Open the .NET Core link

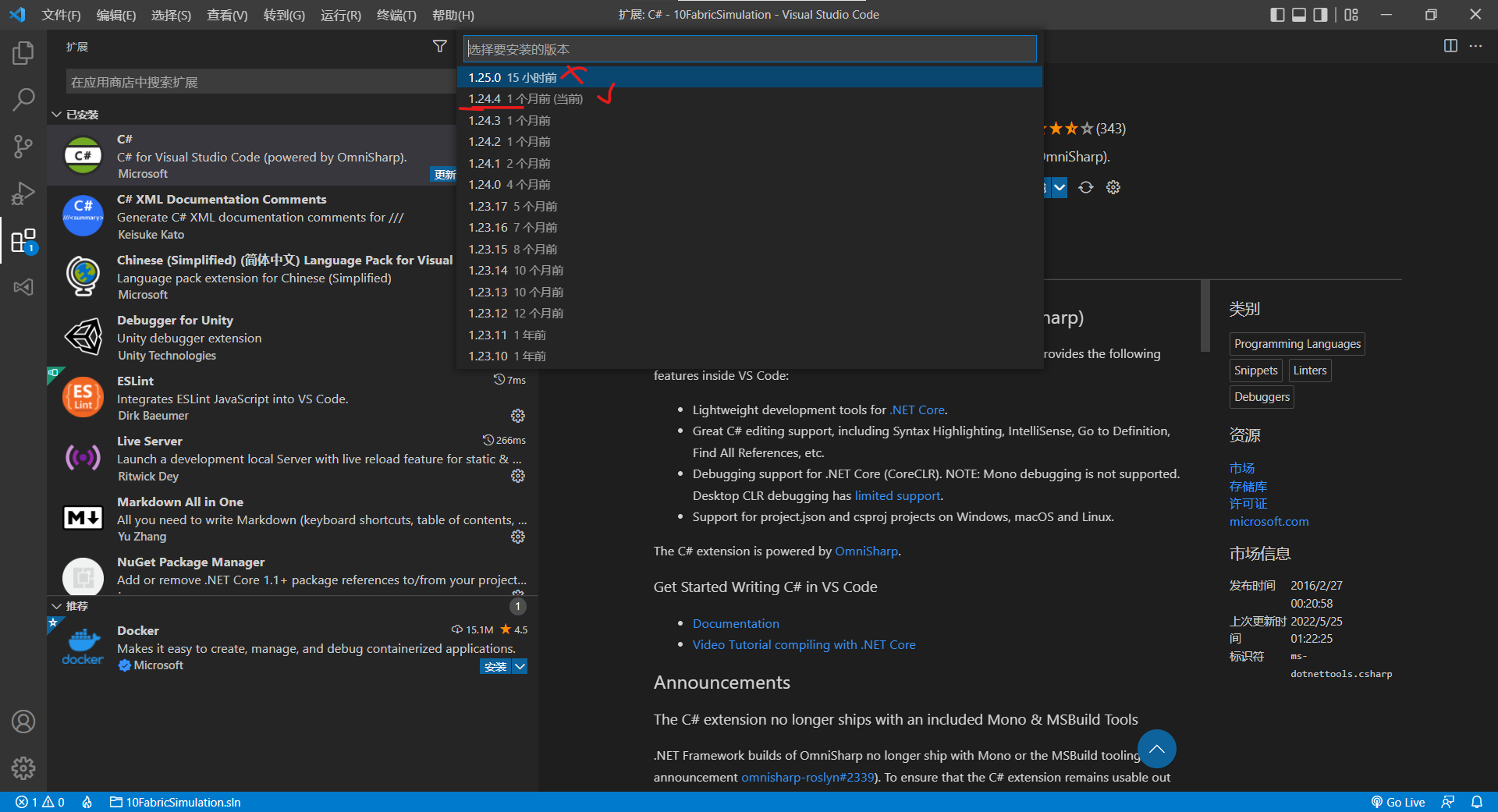click(x=917, y=410)
